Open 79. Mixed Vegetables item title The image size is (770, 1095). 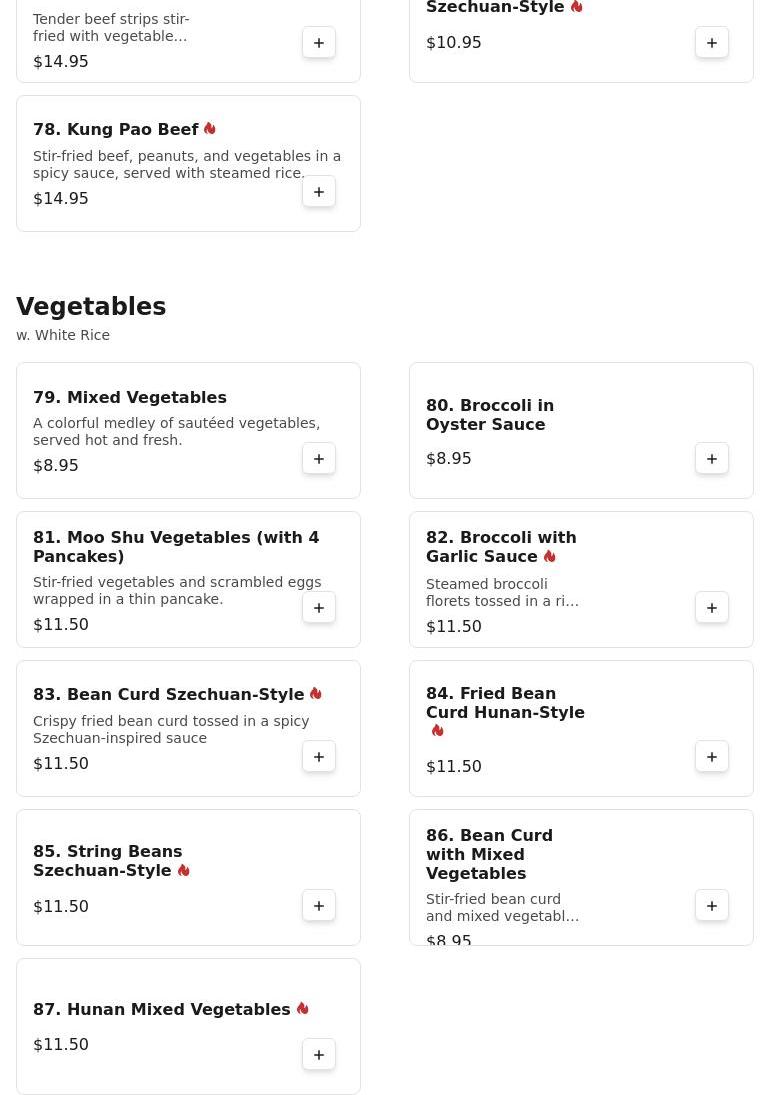click(x=130, y=397)
